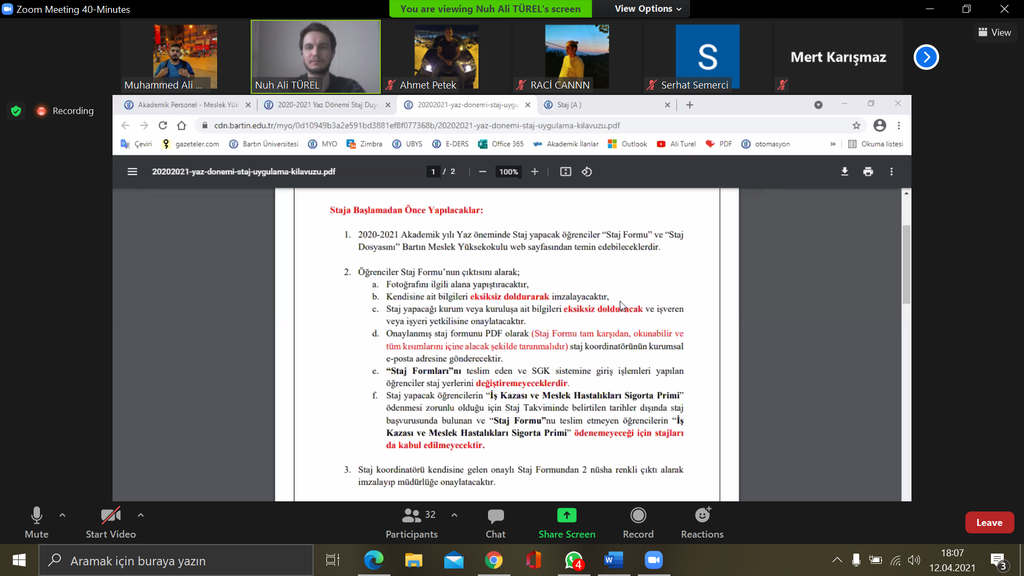Toggle the microphone Mute button
Screen dimensions: 1024x576
pos(36,522)
